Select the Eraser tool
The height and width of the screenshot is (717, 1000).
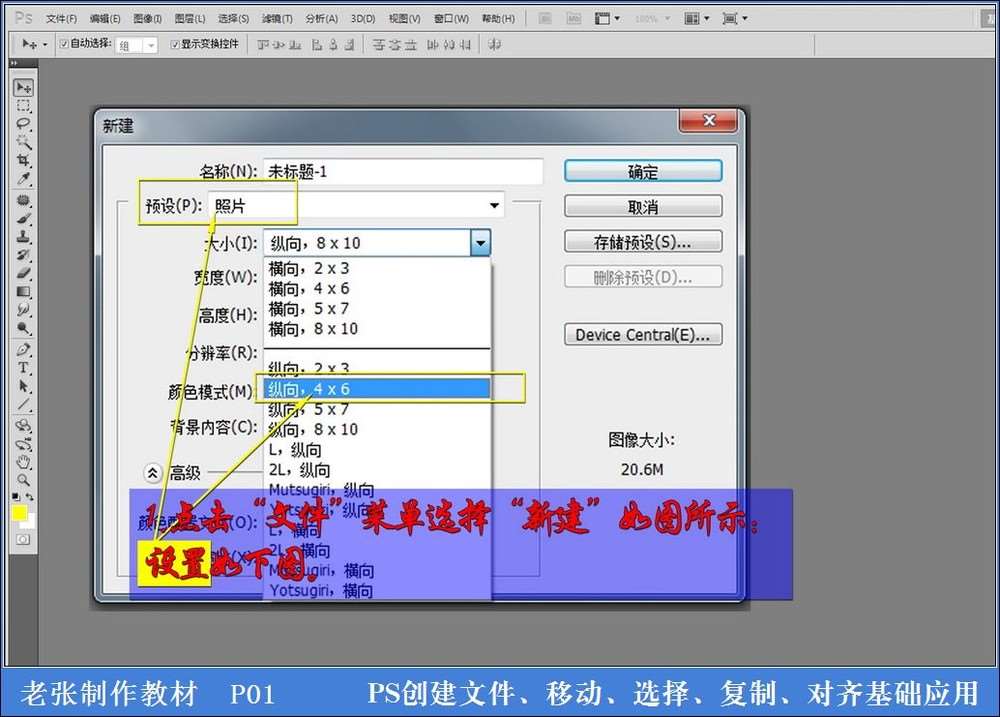[x=24, y=273]
